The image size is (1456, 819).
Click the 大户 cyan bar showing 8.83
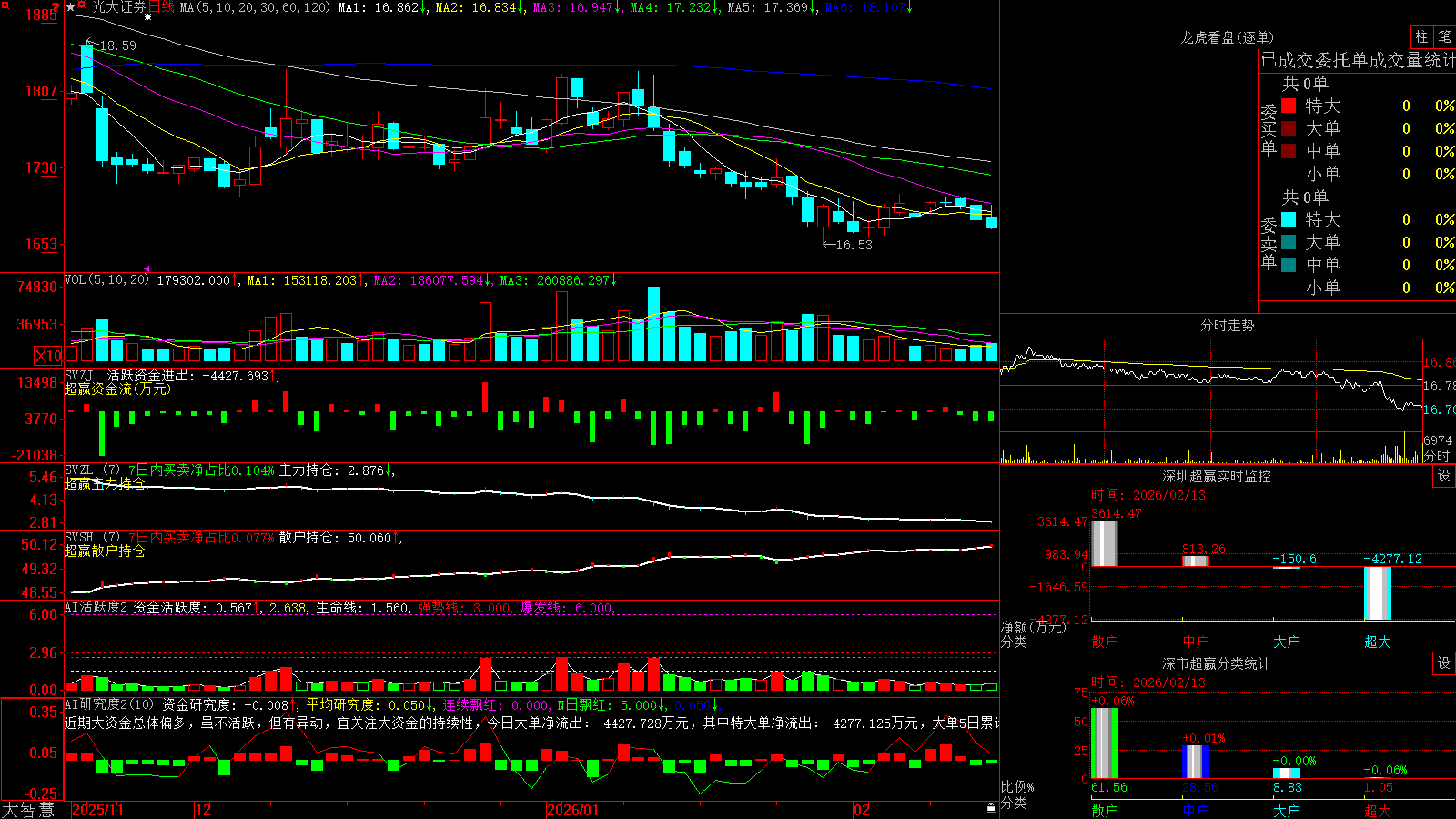tap(1286, 773)
